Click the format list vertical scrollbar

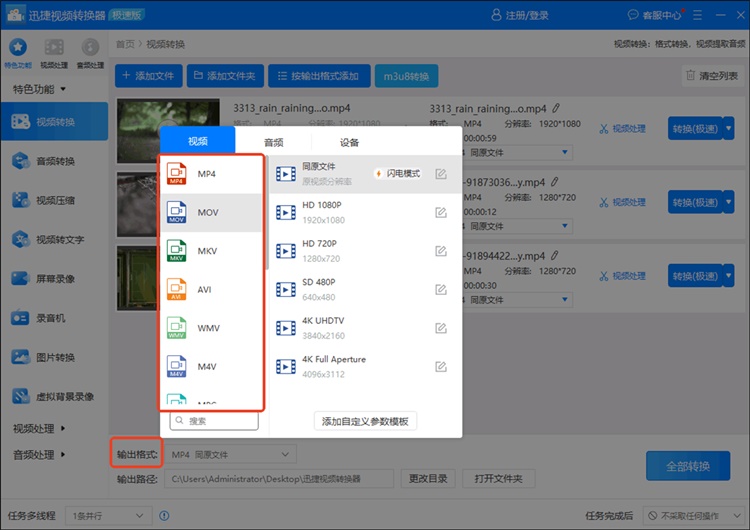(267, 213)
